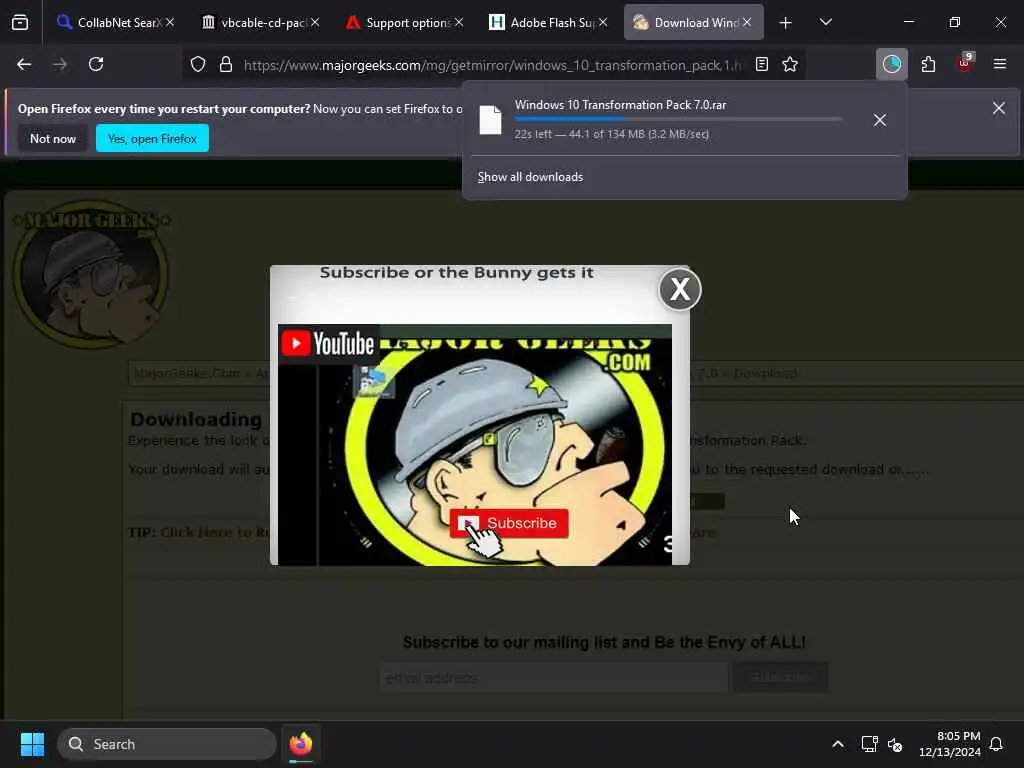Open the notifications bell icon
This screenshot has width=1024, height=768.
pyautogui.click(x=997, y=744)
